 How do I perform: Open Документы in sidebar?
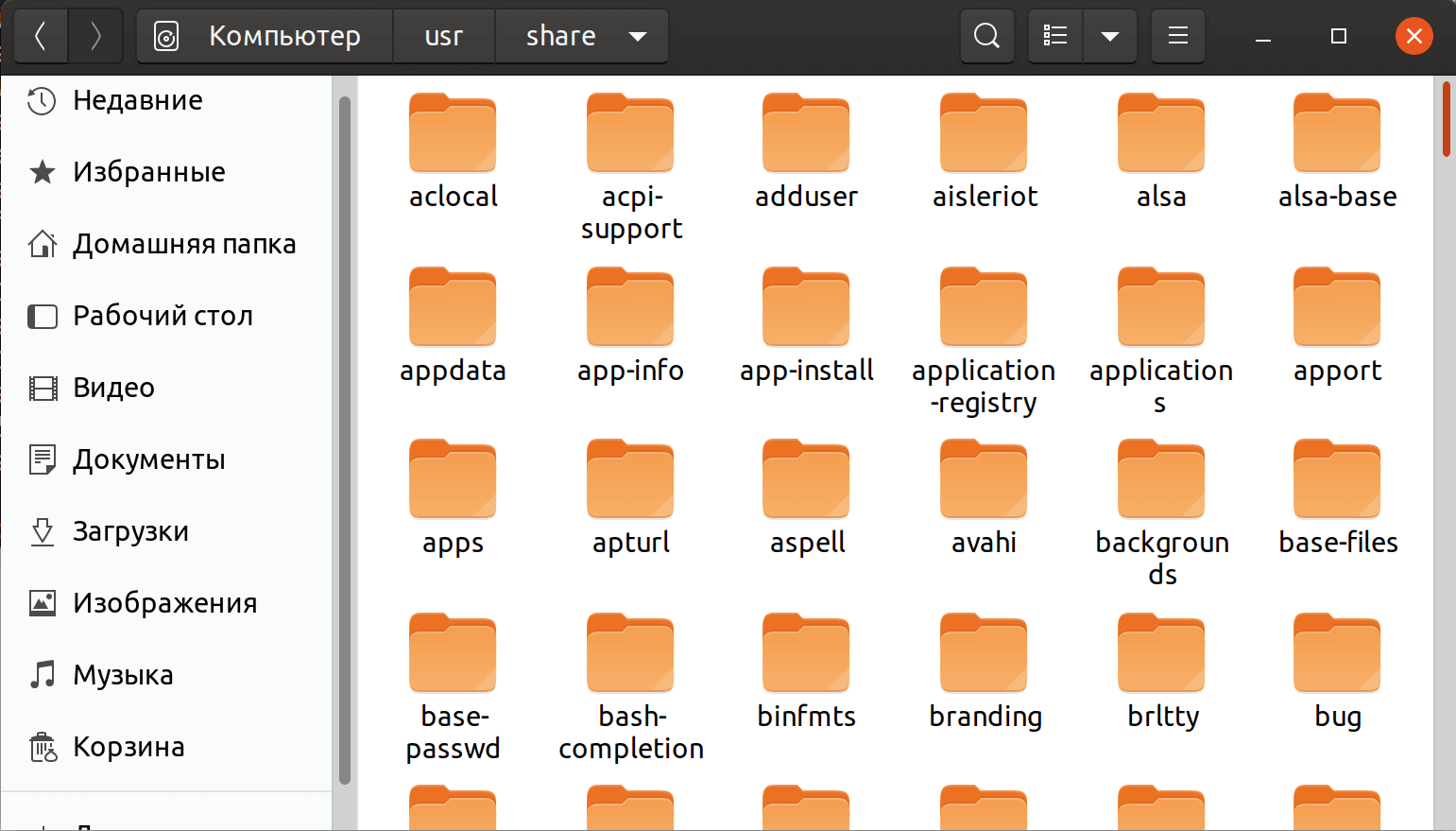tap(166, 459)
